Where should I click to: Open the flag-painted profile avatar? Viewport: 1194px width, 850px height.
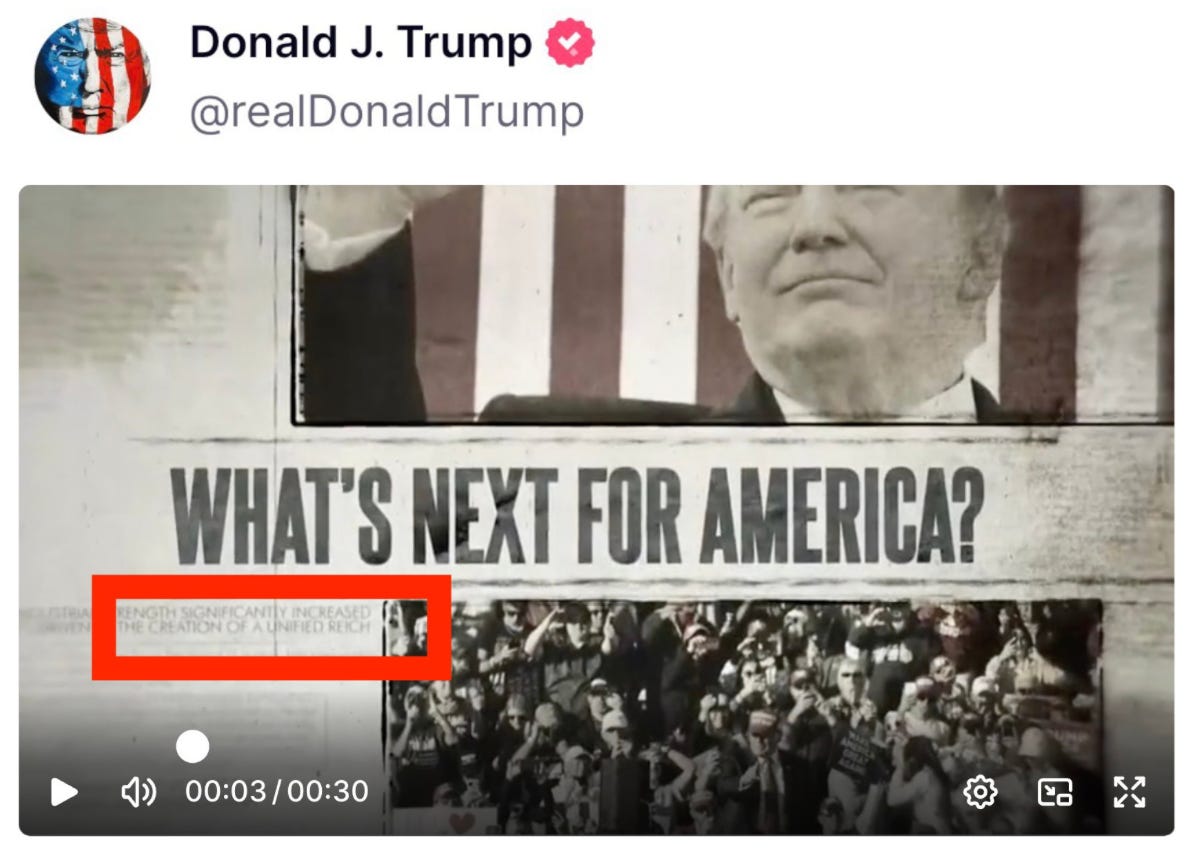pos(92,76)
